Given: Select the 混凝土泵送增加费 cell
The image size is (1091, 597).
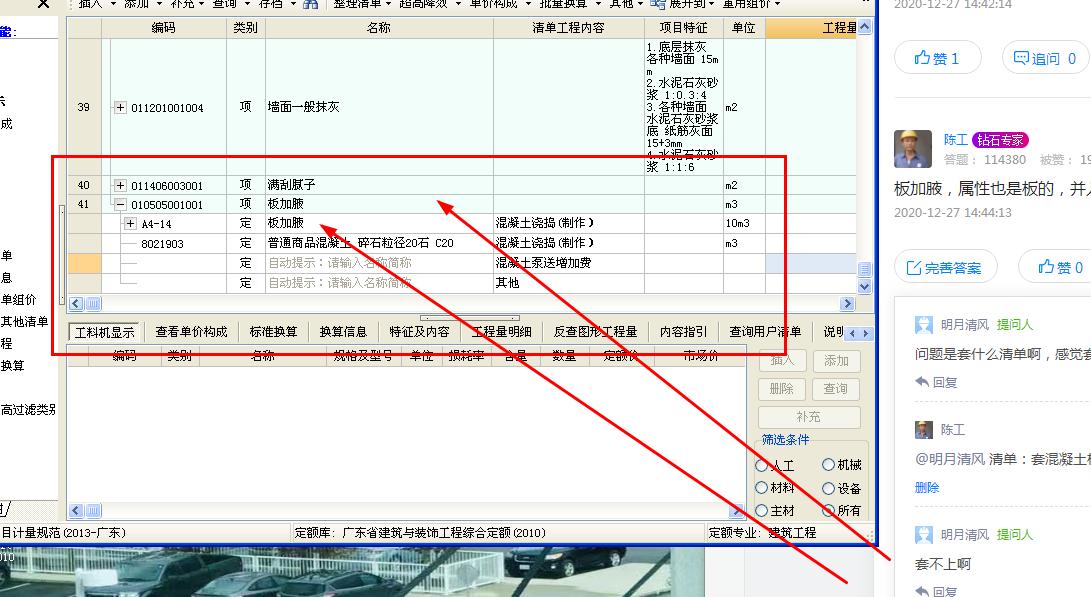Looking at the screenshot, I should click(568, 263).
